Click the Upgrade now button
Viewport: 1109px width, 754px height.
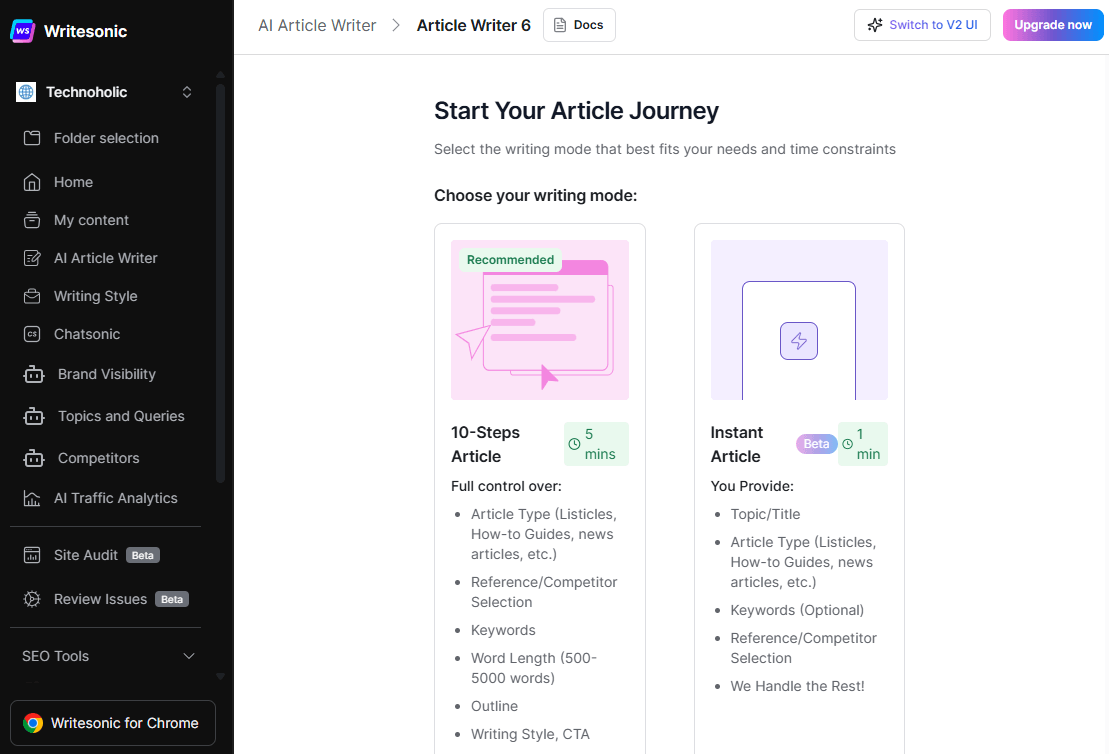[x=1052, y=25]
